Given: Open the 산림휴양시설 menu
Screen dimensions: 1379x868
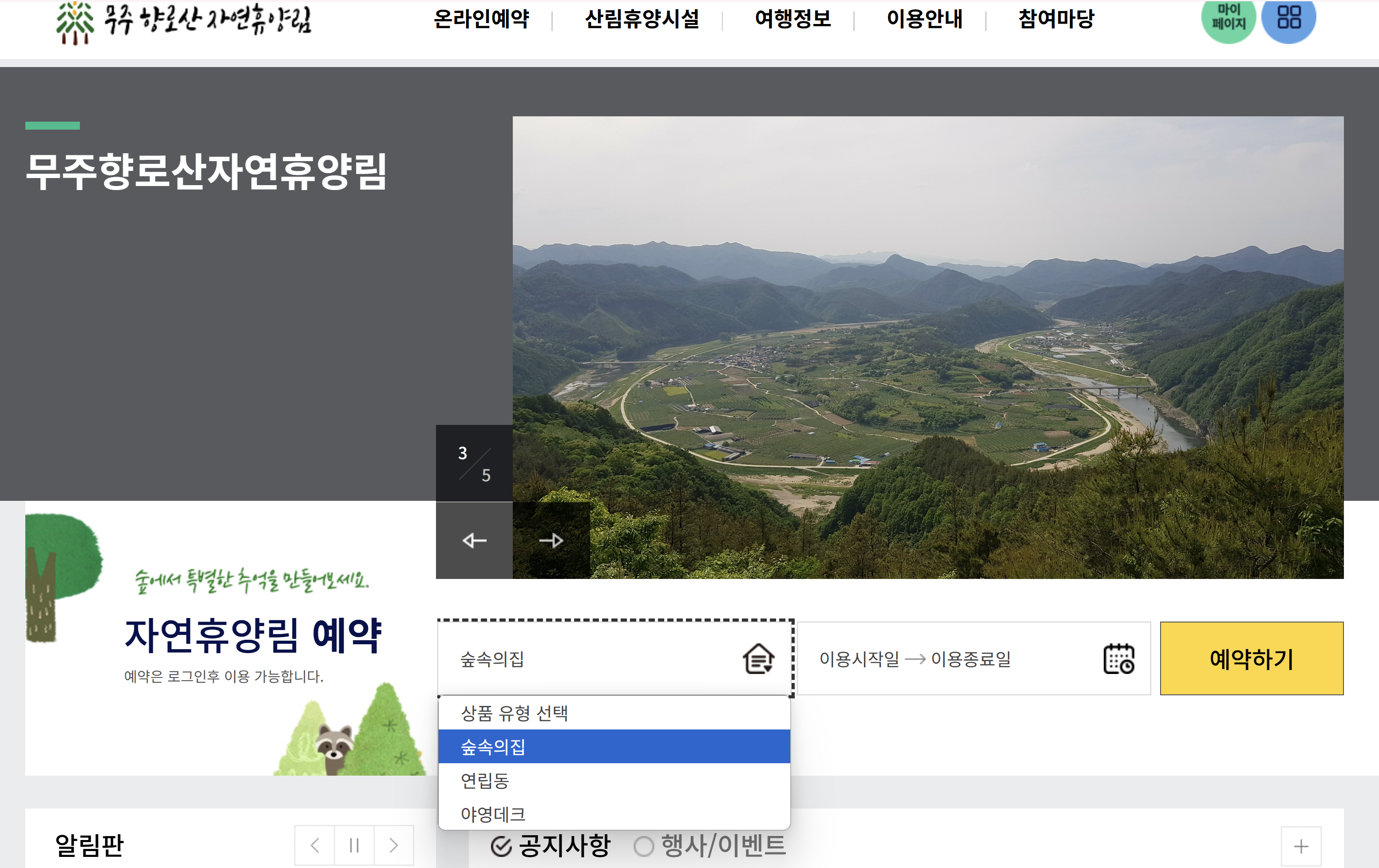Looking at the screenshot, I should 642,20.
